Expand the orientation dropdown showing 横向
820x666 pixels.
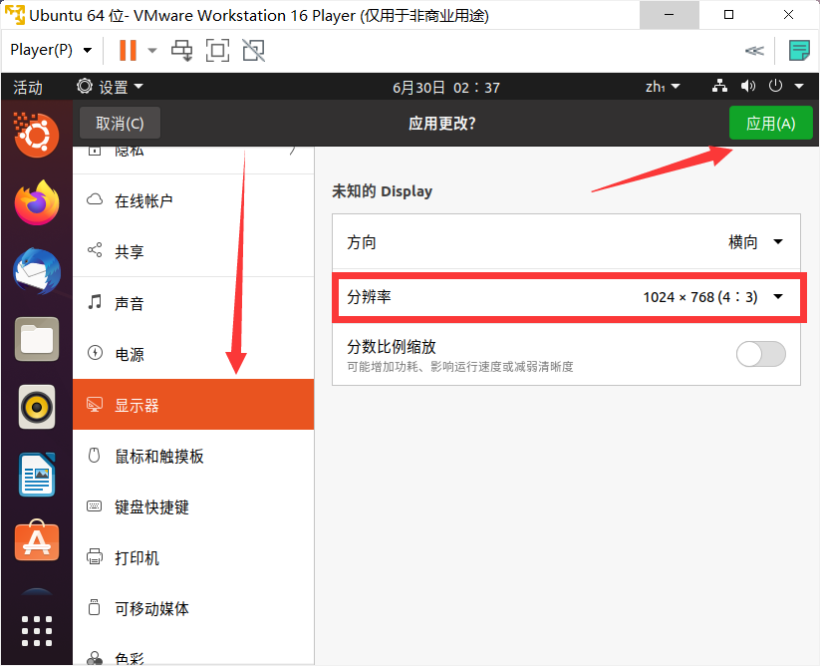755,242
